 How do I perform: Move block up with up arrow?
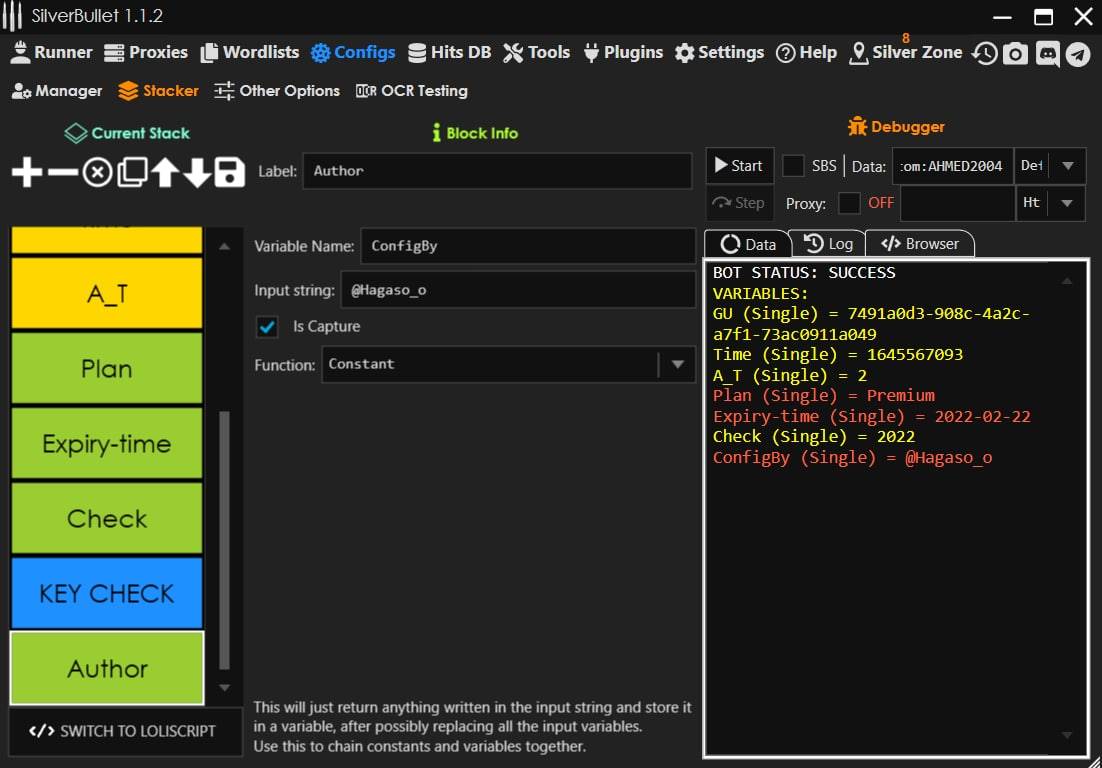click(x=164, y=173)
